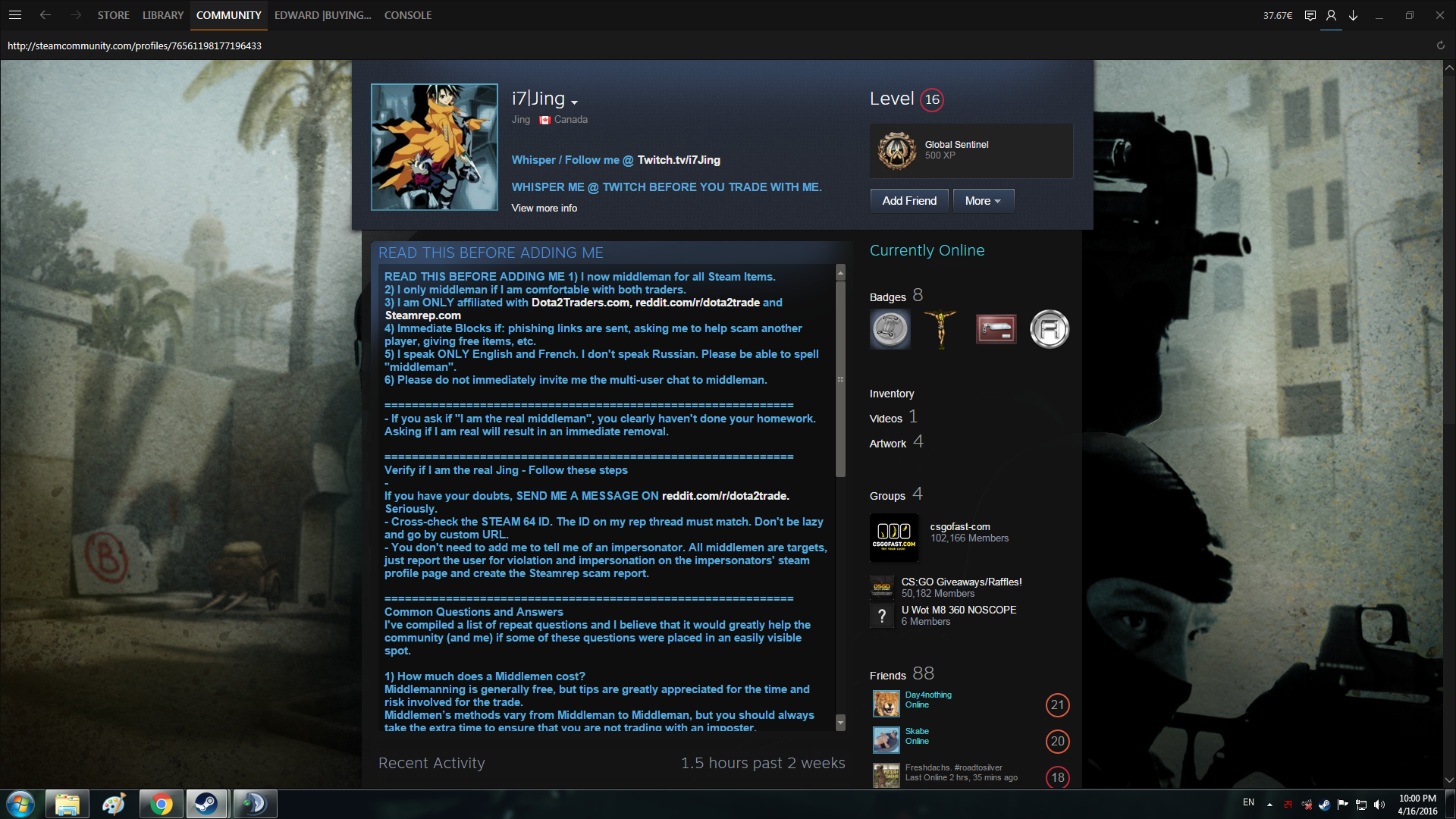Viewport: 1456px width, 819px height.
Task: Open the friends chat icon in header
Action: point(1310,15)
